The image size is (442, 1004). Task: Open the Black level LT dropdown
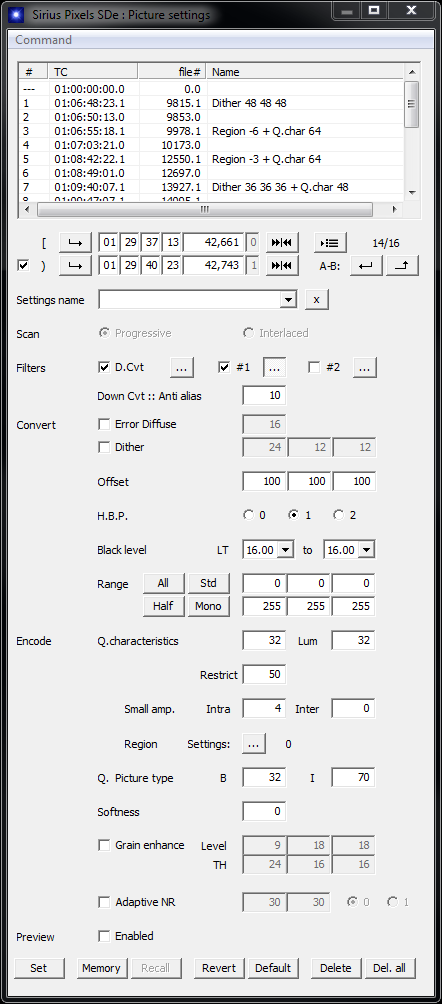286,549
